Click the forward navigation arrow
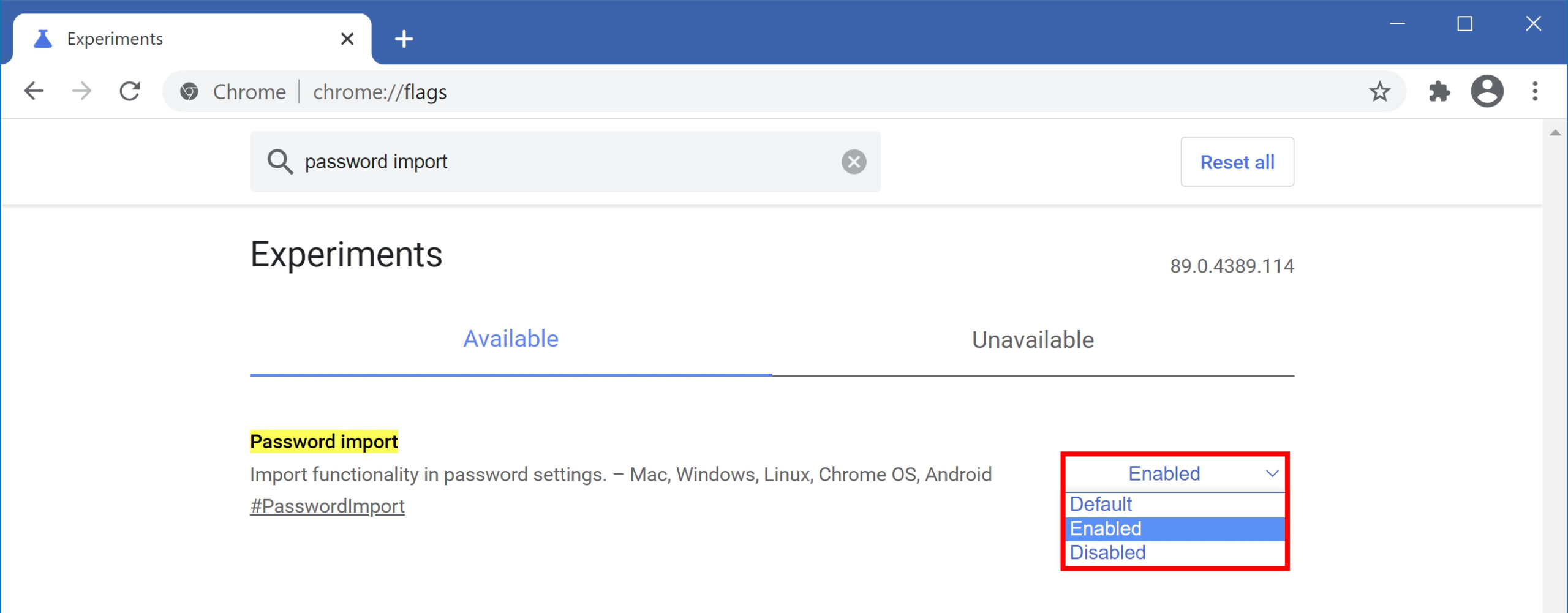This screenshot has width=1568, height=613. (81, 91)
